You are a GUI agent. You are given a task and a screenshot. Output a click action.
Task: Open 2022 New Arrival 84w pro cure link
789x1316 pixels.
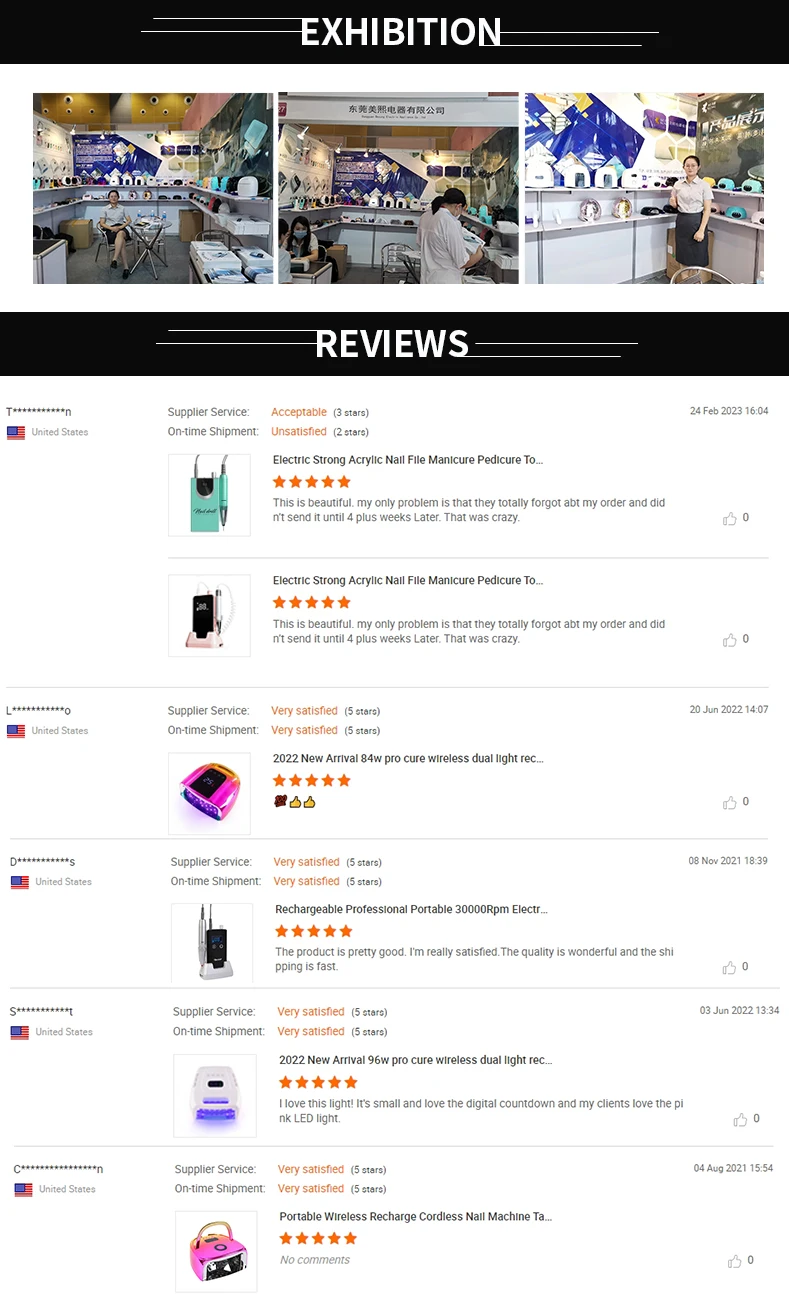click(408, 759)
